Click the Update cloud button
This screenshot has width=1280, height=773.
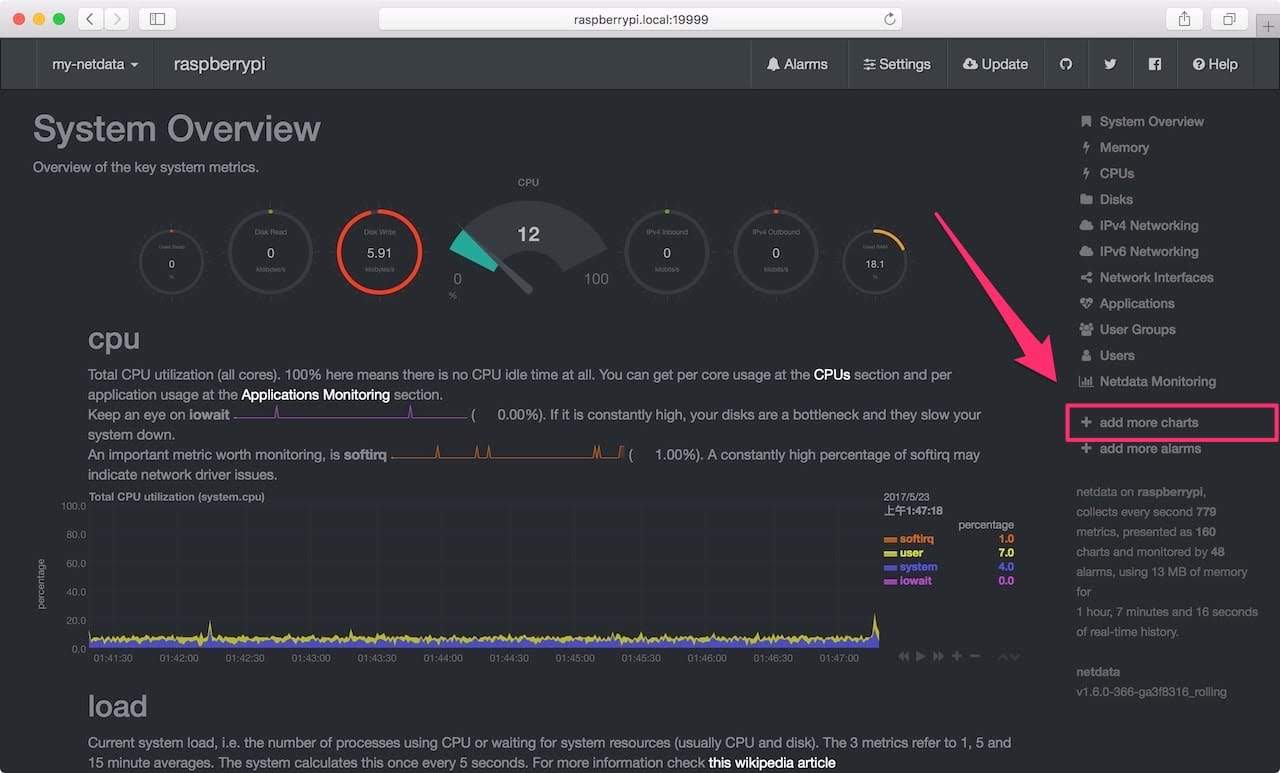point(995,64)
